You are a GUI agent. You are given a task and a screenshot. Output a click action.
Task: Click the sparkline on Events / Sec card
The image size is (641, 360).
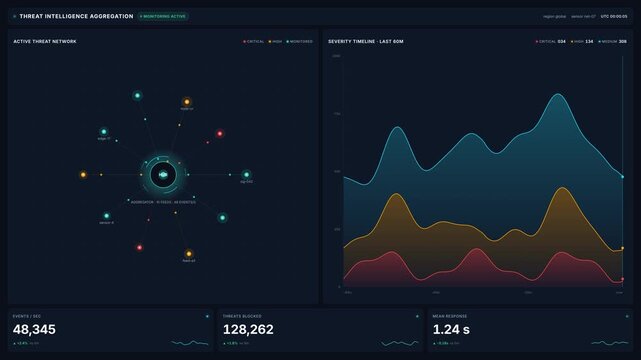(x=190, y=343)
